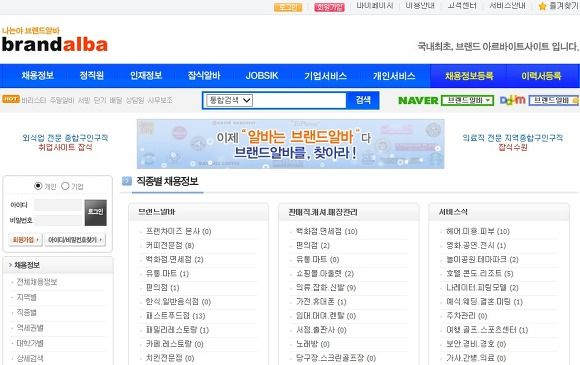The image size is (580, 365).
Task: Focus the main search text field
Action: click(300, 100)
